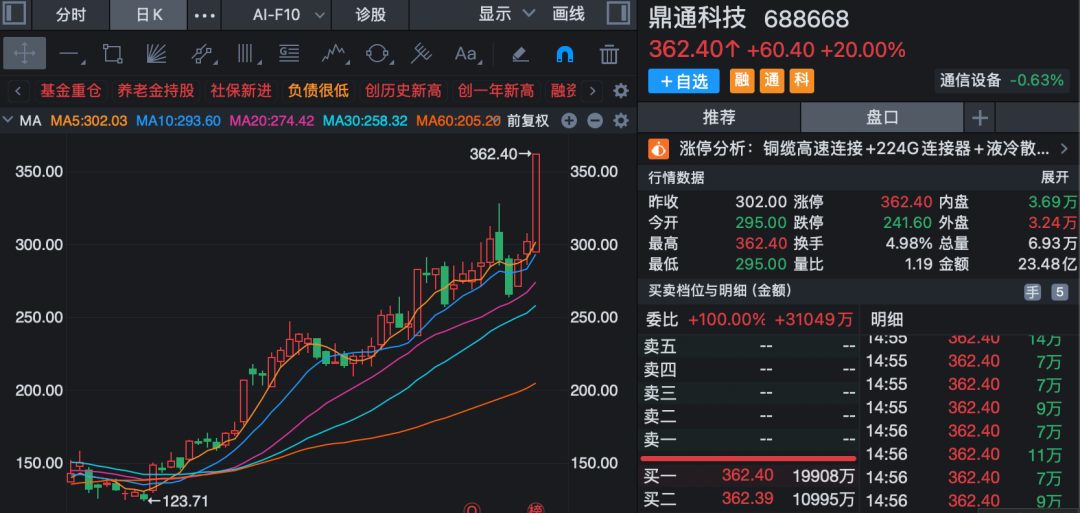This screenshot has width=1080, height=513.
Task: Zoom out chart with minus icon
Action: coord(594,121)
